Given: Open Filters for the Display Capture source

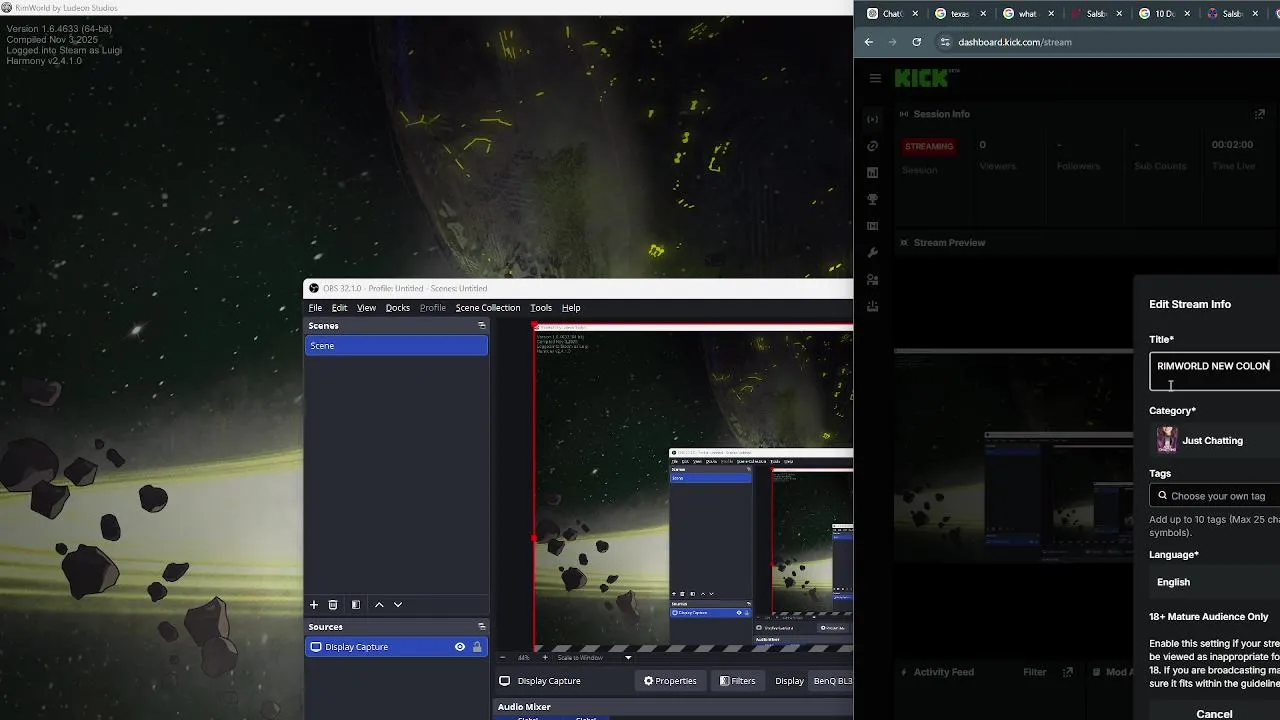Looking at the screenshot, I should point(738,681).
